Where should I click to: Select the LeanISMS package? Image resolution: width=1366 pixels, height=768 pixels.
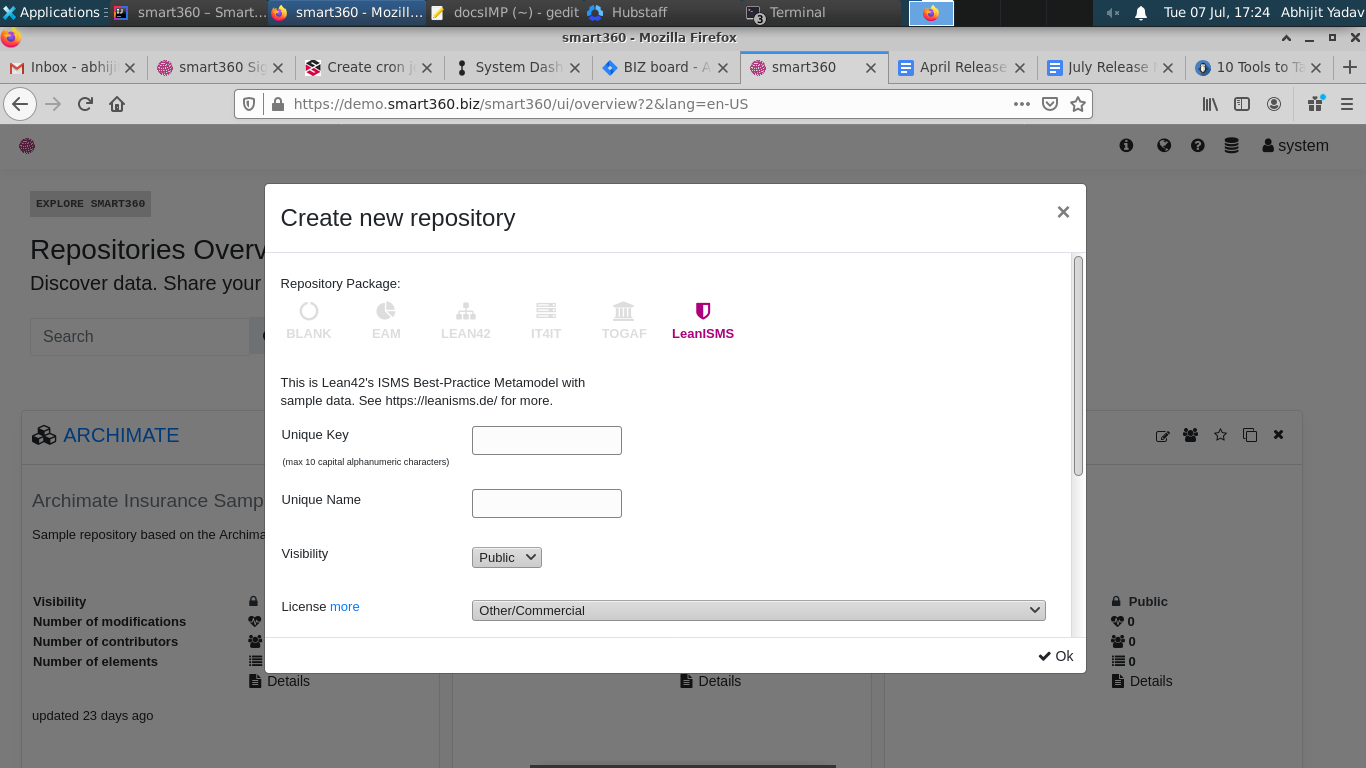[703, 321]
